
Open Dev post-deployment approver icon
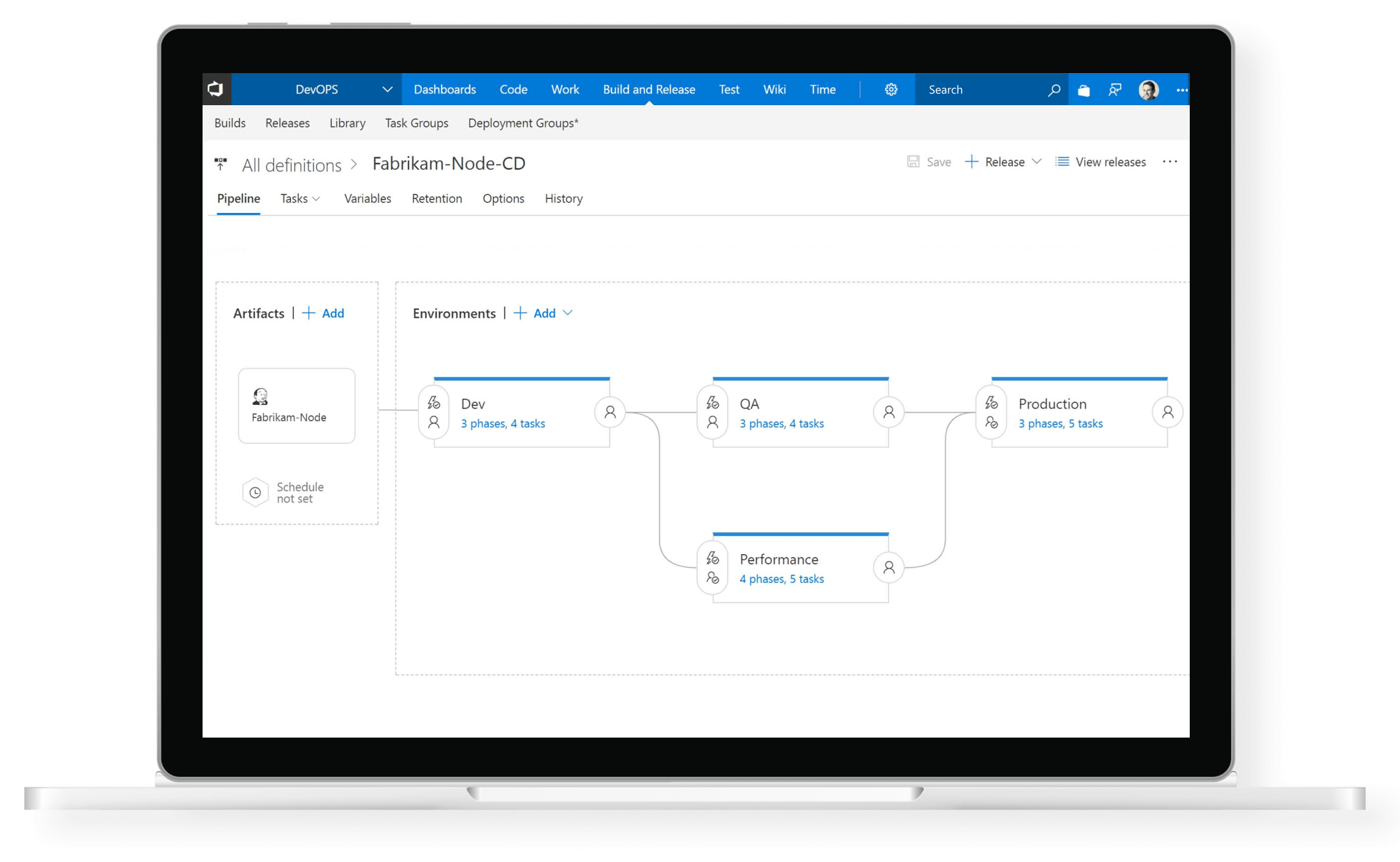[610, 412]
